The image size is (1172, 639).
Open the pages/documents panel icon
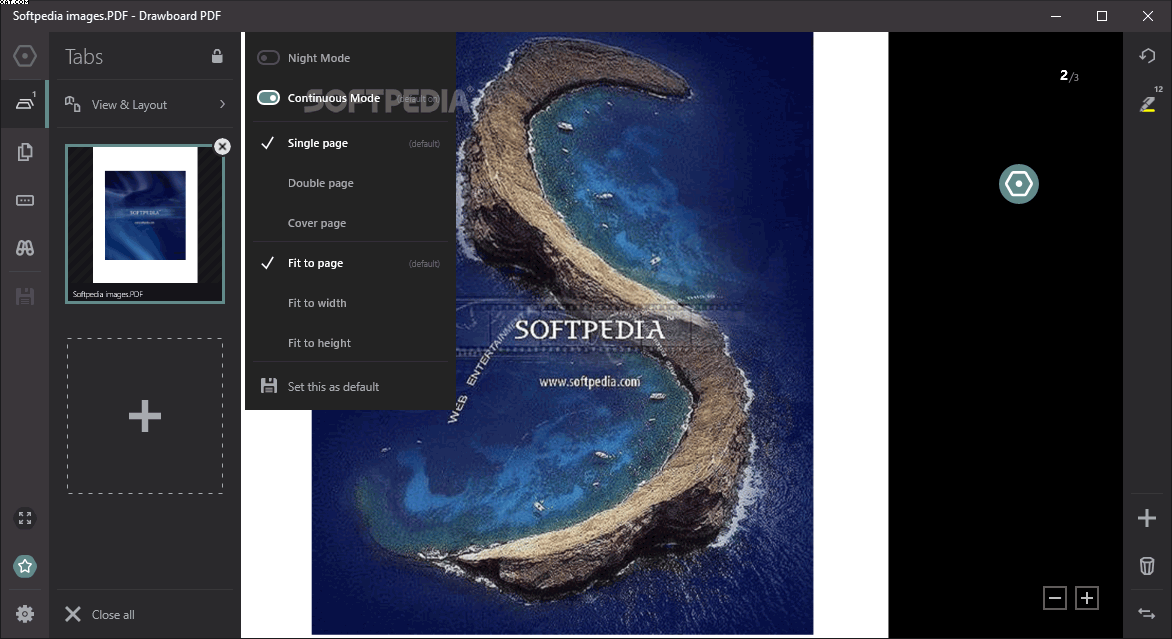tap(25, 152)
